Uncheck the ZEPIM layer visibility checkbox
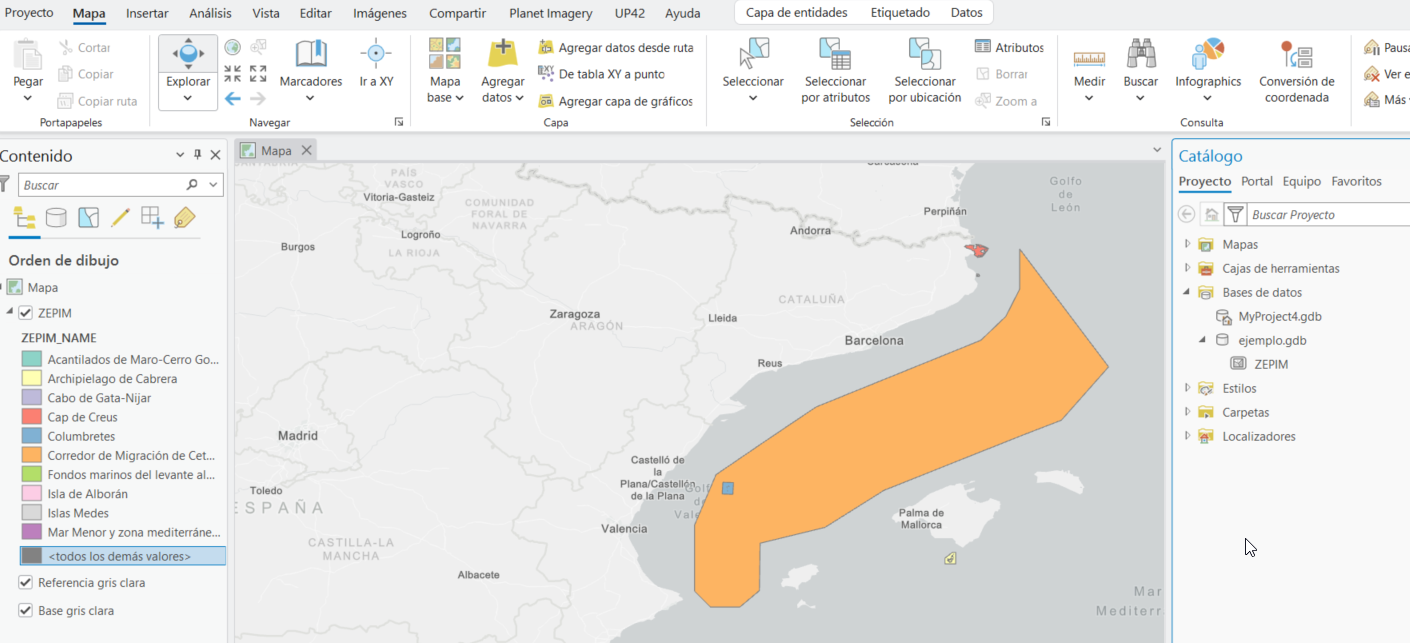The height and width of the screenshot is (643, 1410). (x=26, y=313)
